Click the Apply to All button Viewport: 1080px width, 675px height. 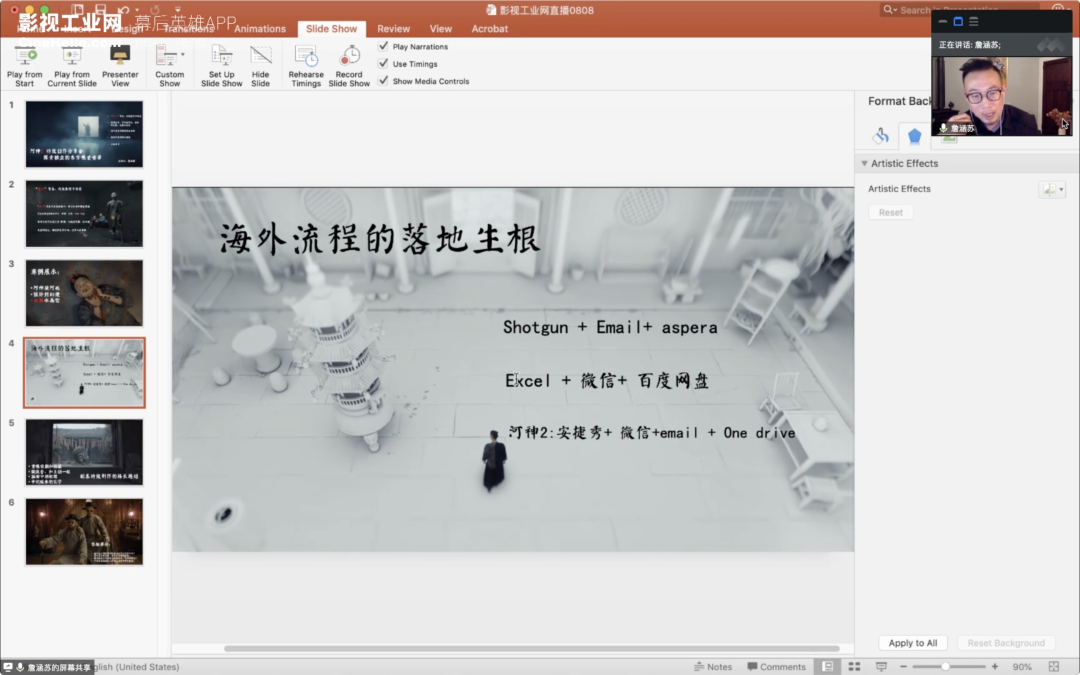click(913, 643)
